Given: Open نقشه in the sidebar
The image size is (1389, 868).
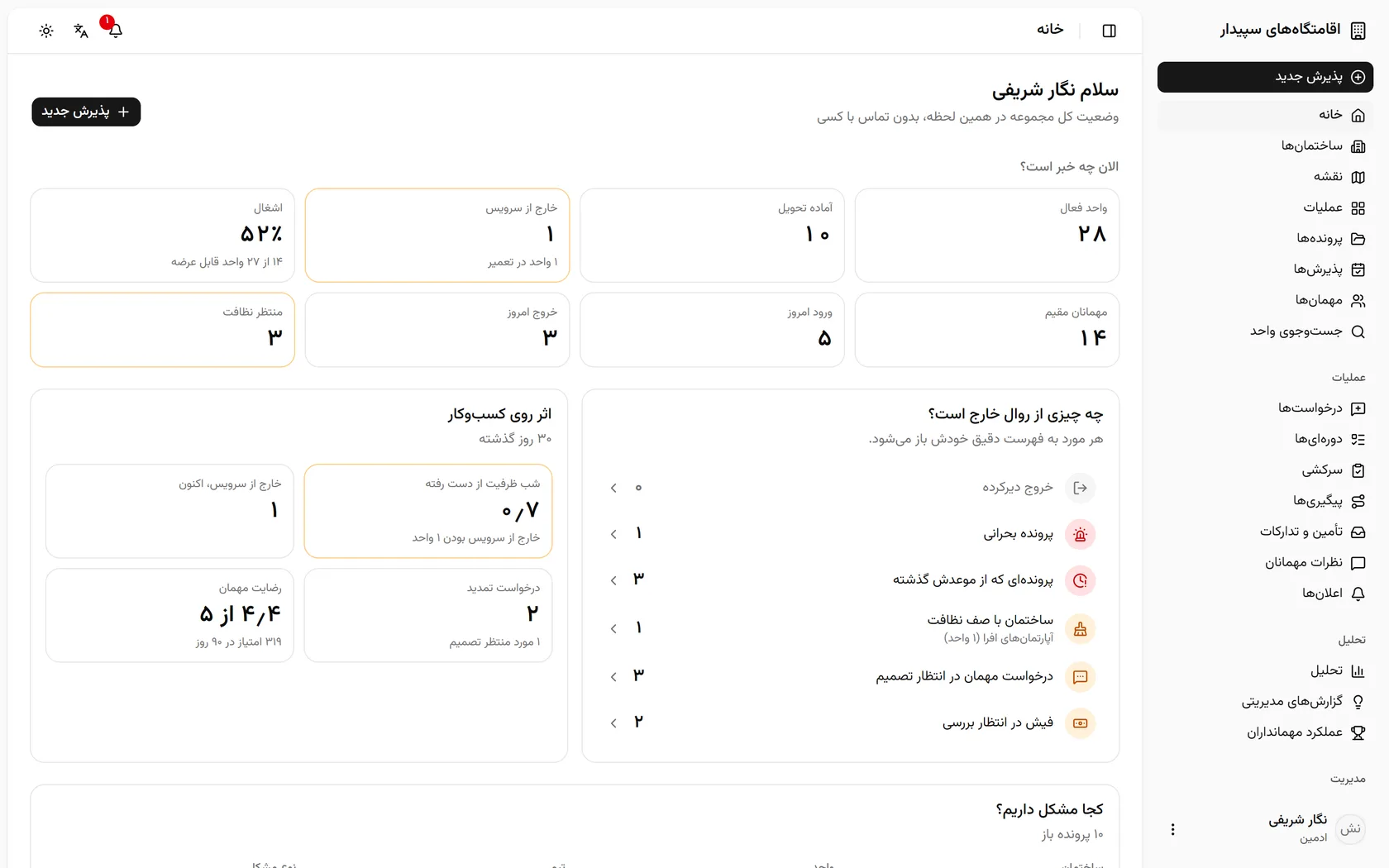Looking at the screenshot, I should pos(1265,177).
